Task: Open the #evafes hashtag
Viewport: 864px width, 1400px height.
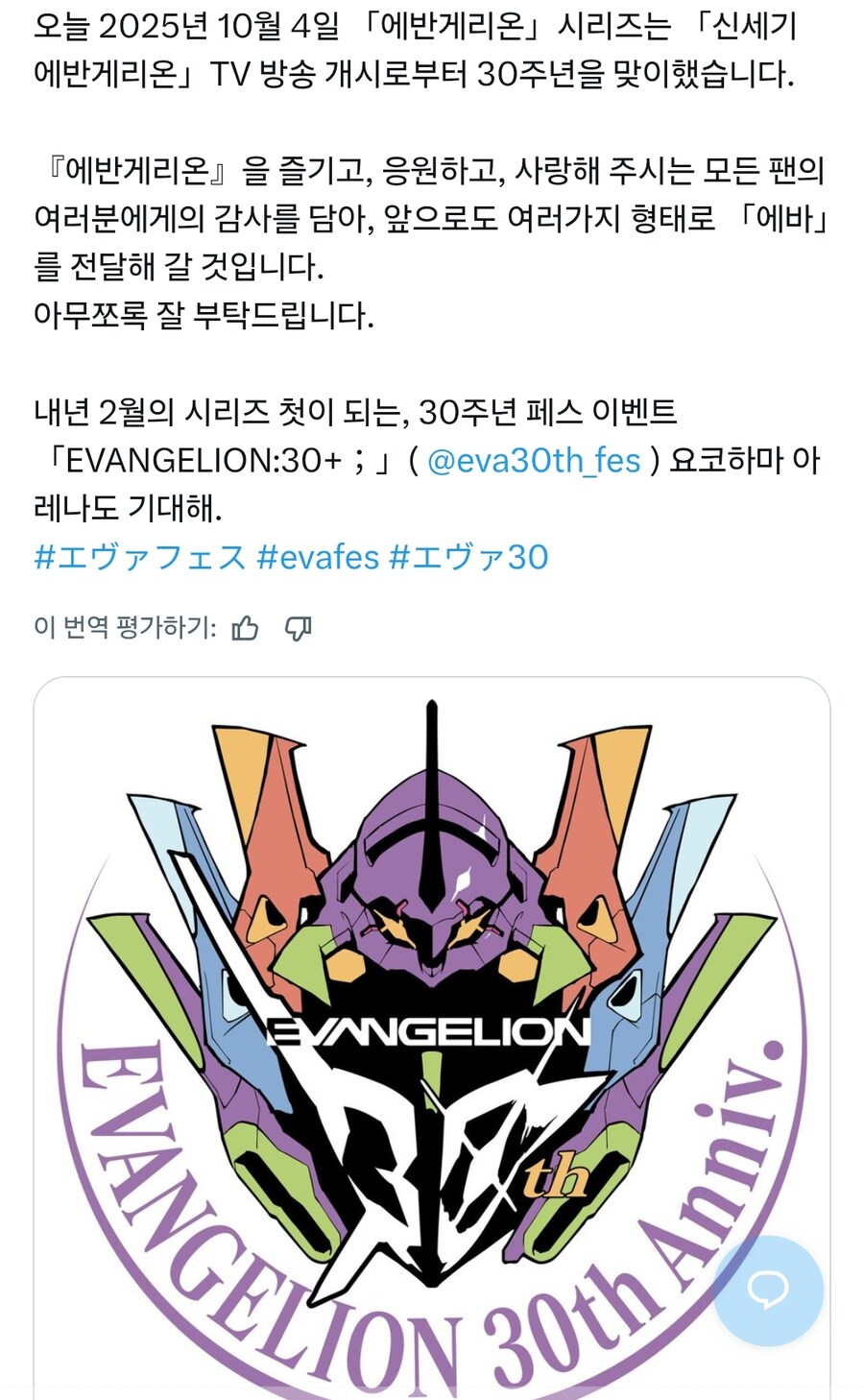Action: [x=318, y=557]
